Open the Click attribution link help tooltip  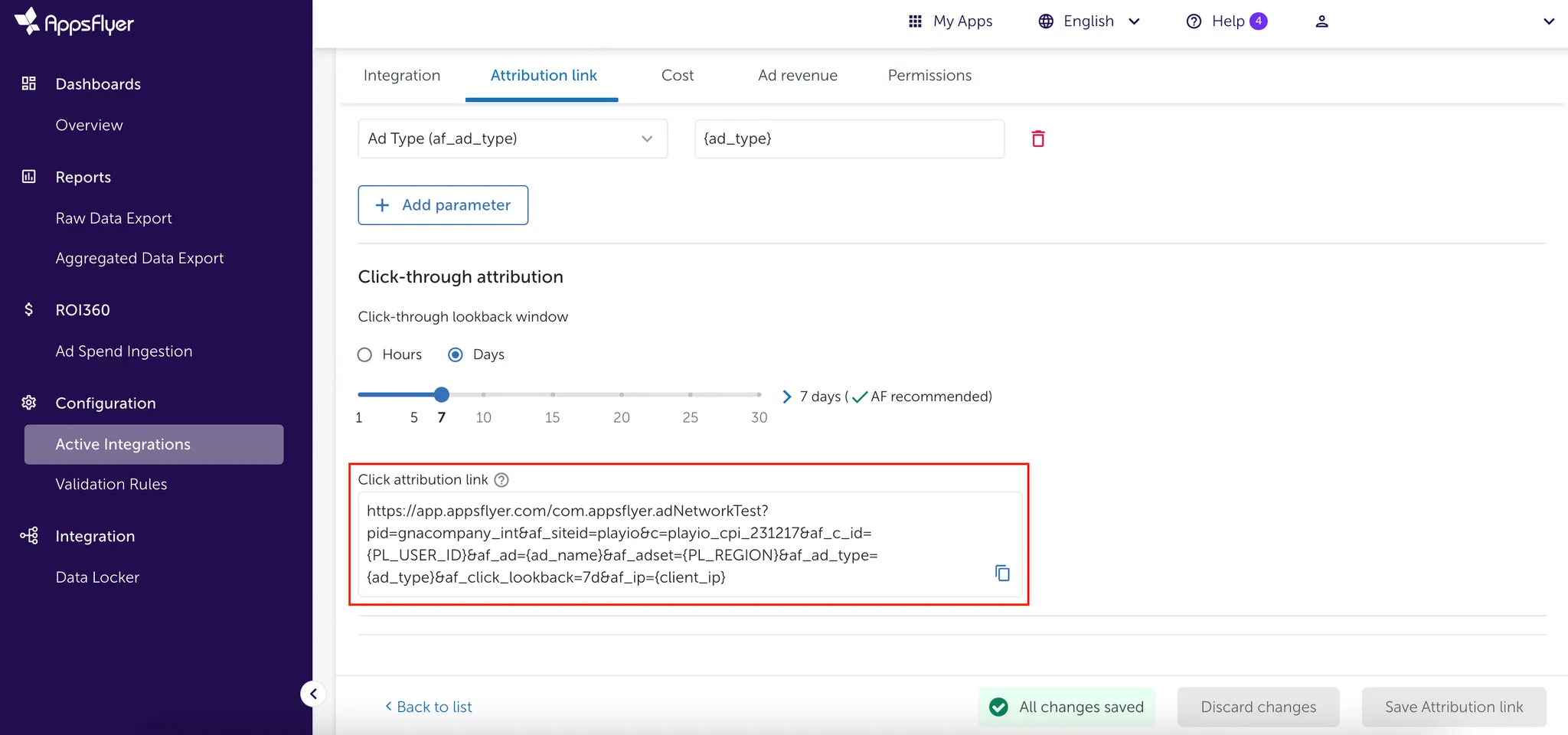[501, 480]
